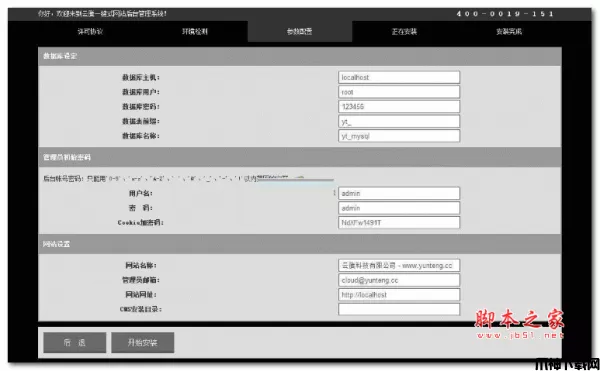Click the 网站设置 section header
This screenshot has height=371, width=600.
tap(300, 244)
